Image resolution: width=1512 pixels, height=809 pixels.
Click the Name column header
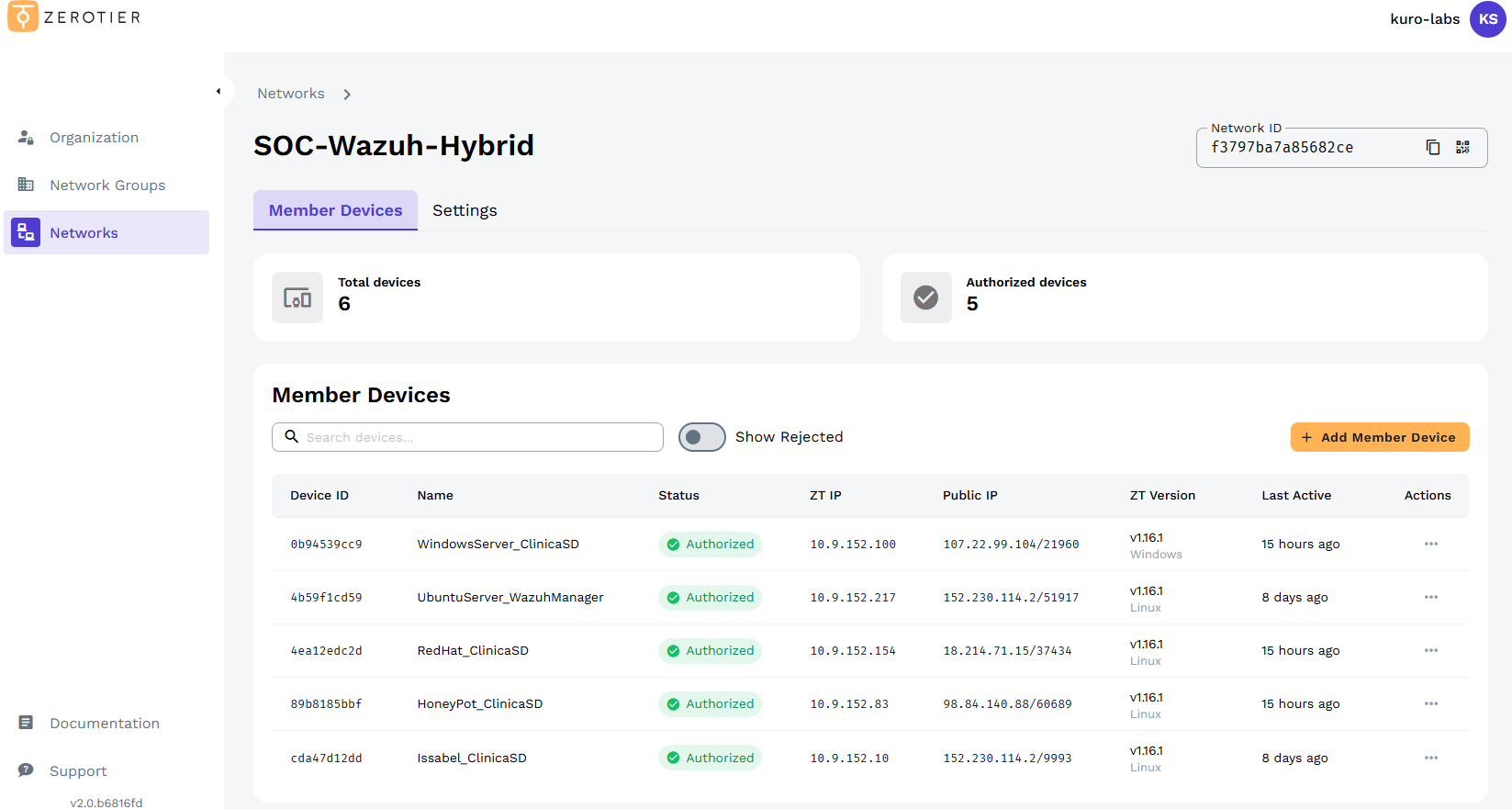pos(435,495)
